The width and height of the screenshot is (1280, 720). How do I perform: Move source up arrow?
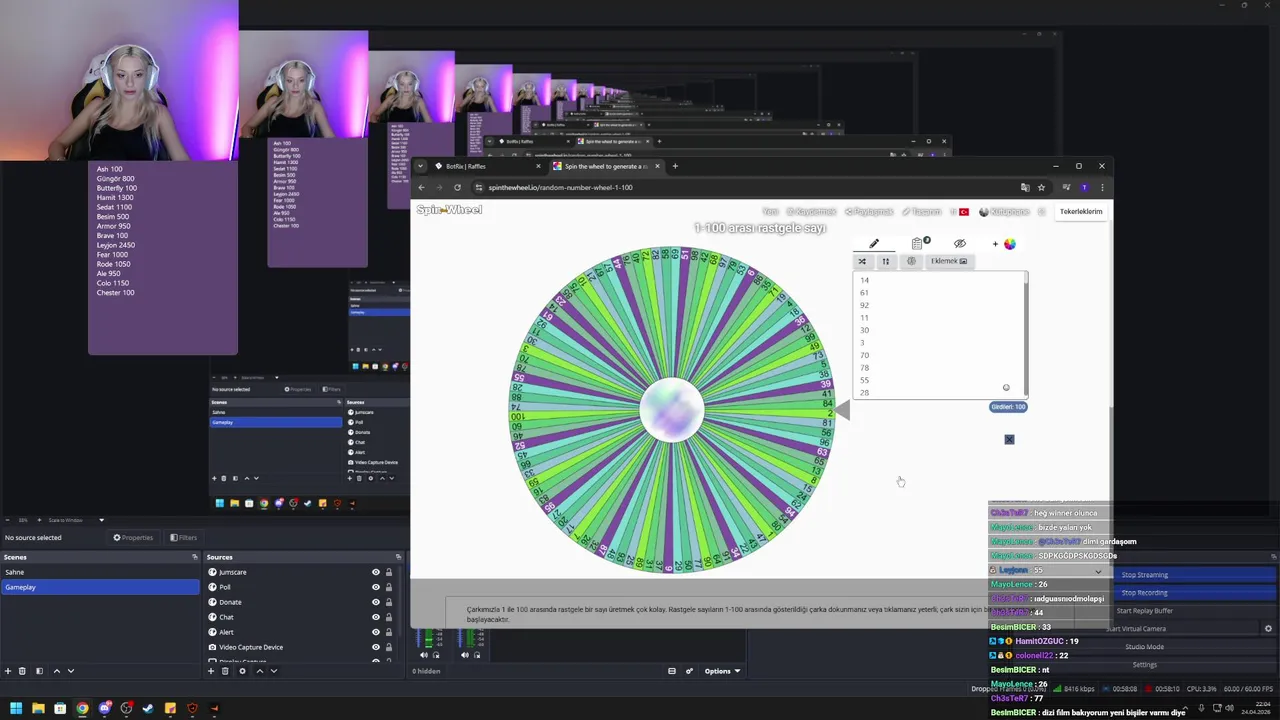(x=260, y=671)
